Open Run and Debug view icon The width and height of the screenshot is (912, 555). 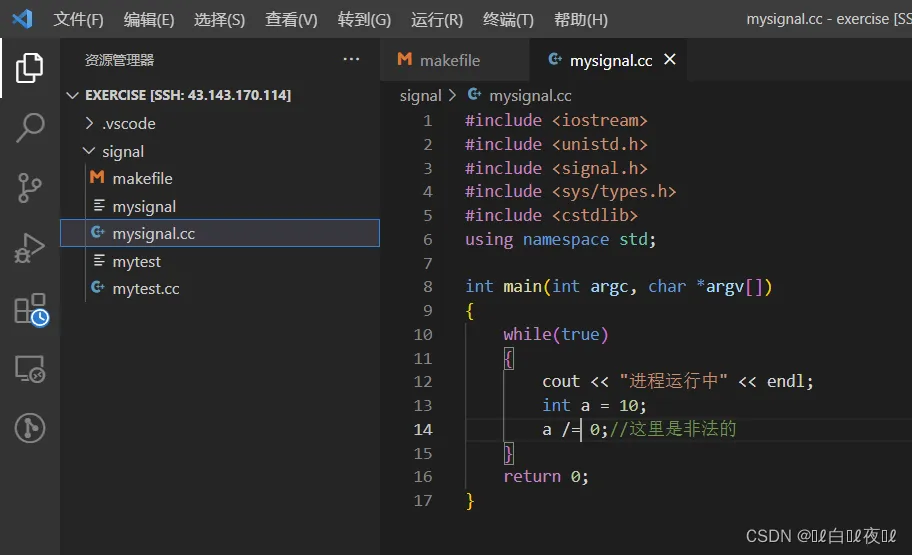click(x=29, y=248)
